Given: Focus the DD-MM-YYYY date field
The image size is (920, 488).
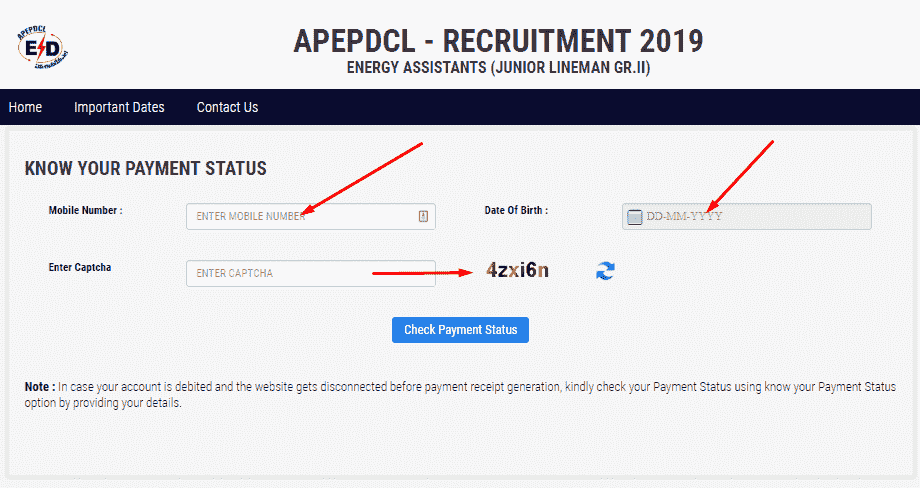Looking at the screenshot, I should pos(746,216).
